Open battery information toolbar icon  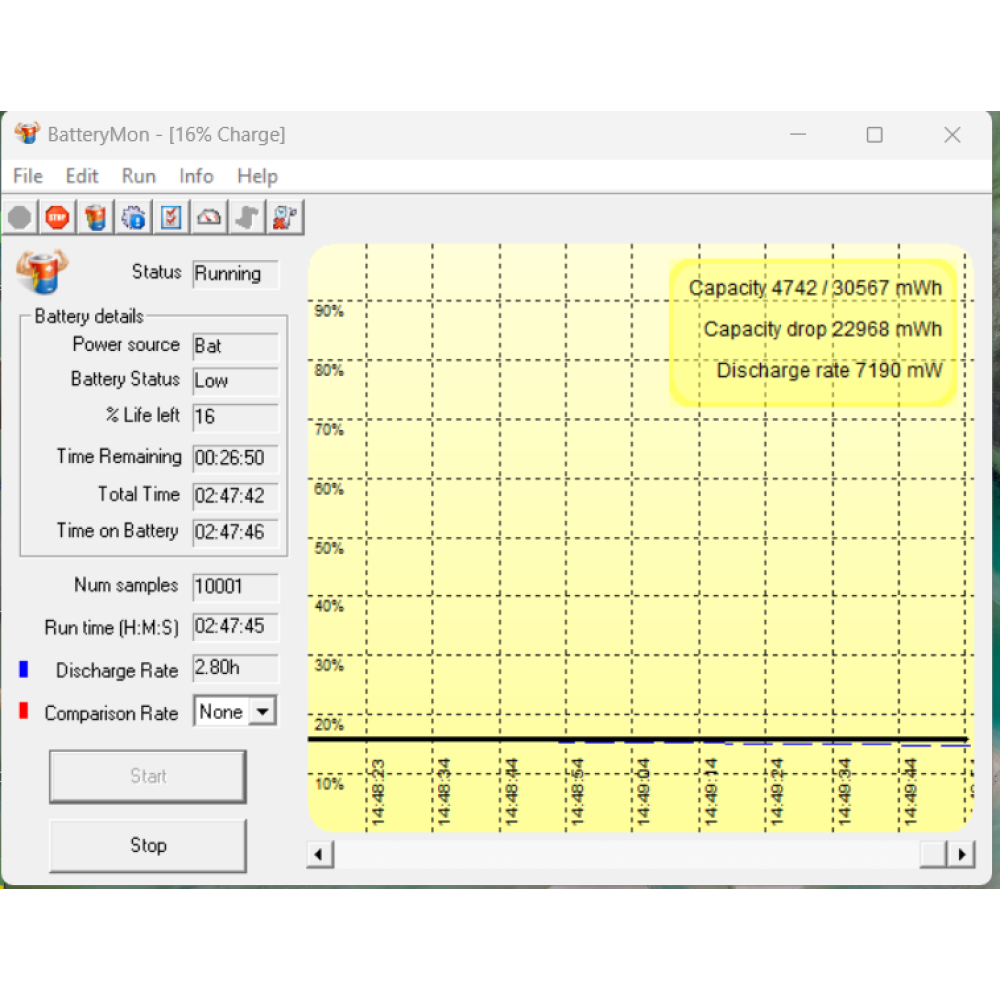(95, 217)
